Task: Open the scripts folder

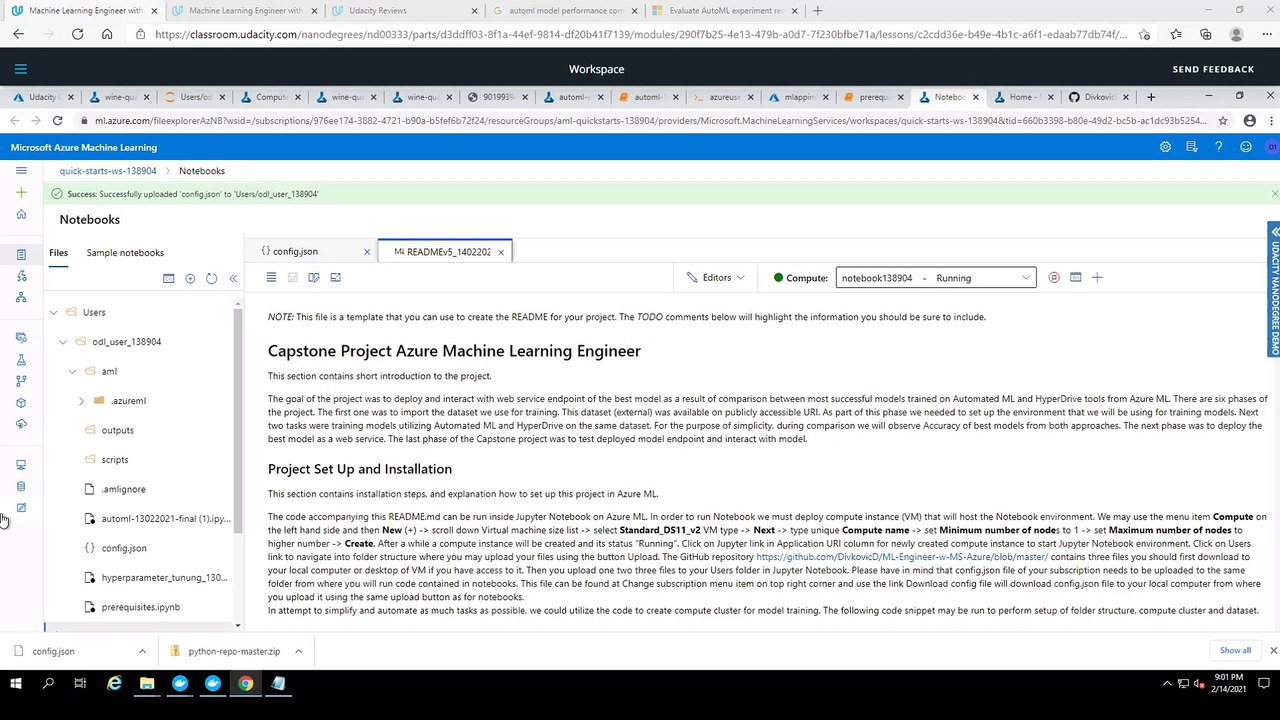Action: [x=115, y=460]
